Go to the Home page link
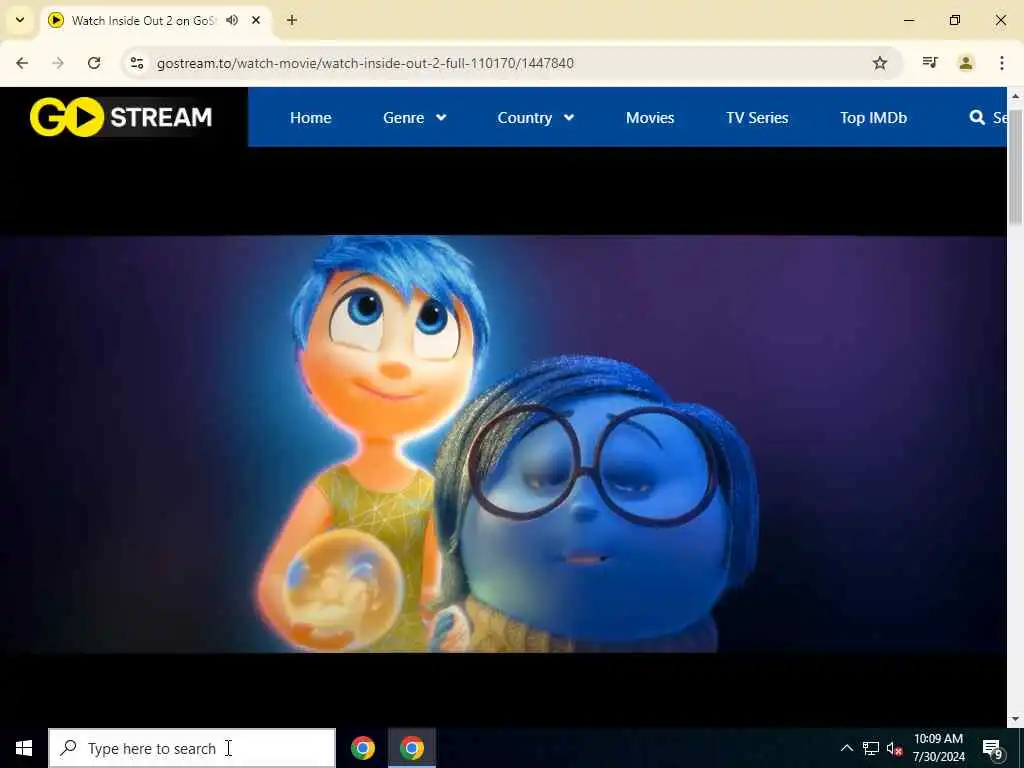1024x768 pixels. tap(310, 118)
